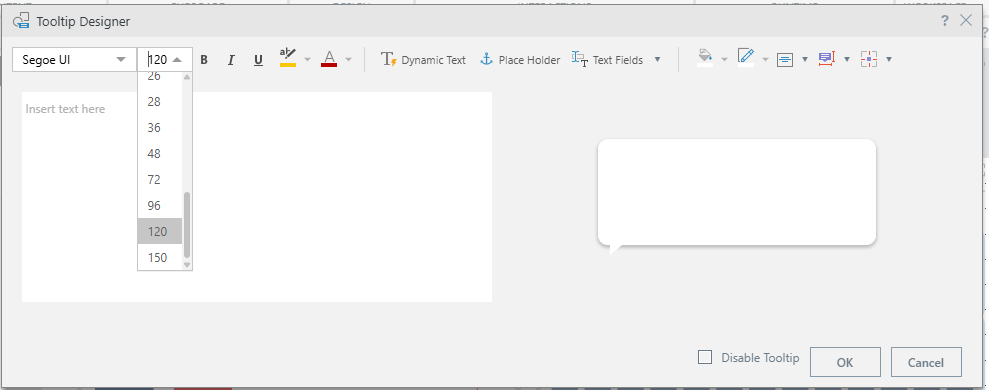Click the Tooltip Designer title icon

click(21, 21)
